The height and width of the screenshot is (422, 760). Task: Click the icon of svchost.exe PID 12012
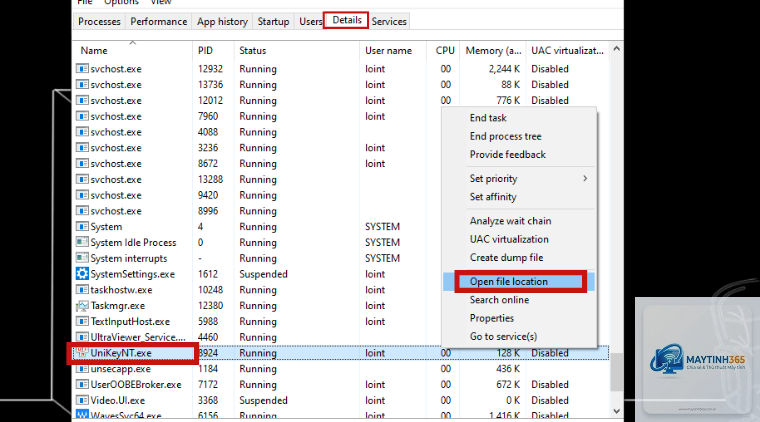point(82,100)
